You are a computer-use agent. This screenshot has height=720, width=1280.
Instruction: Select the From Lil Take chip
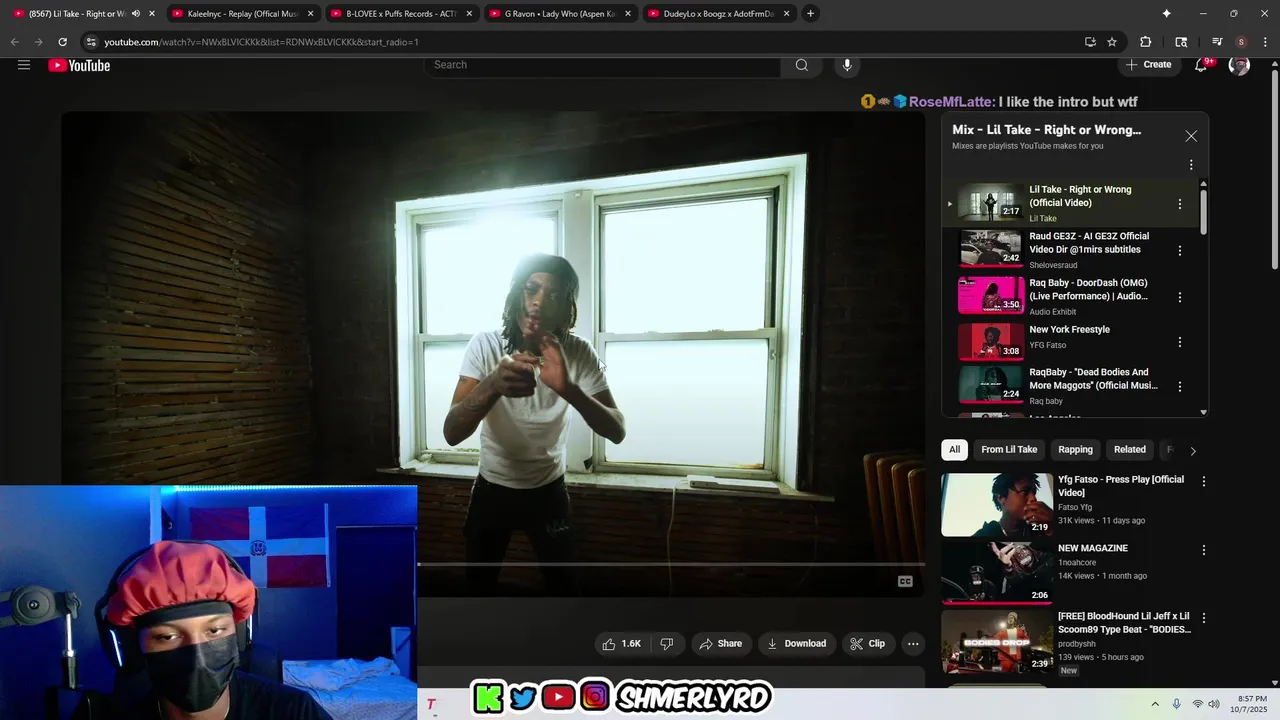(1009, 450)
